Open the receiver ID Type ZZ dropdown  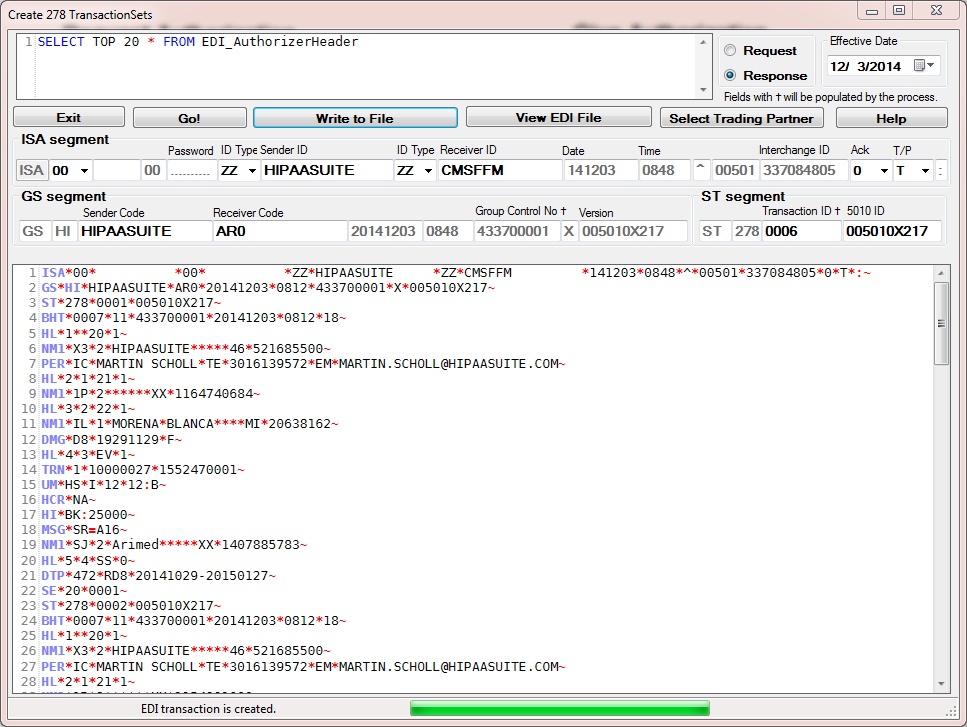[428, 171]
